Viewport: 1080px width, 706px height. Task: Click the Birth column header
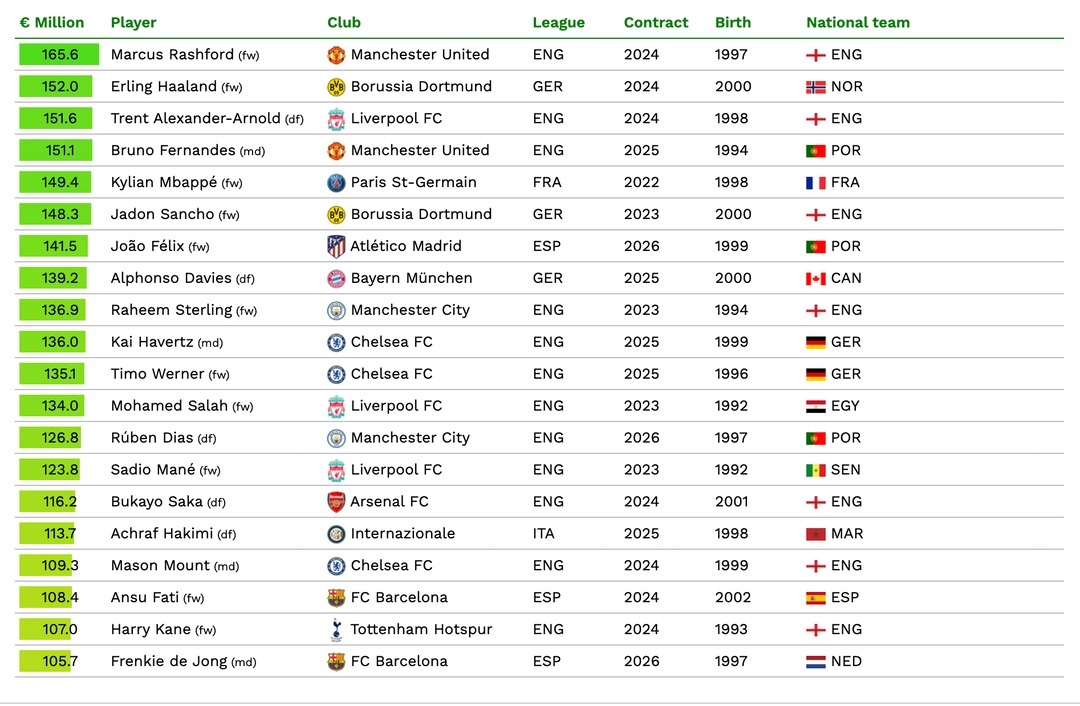pyautogui.click(x=731, y=22)
